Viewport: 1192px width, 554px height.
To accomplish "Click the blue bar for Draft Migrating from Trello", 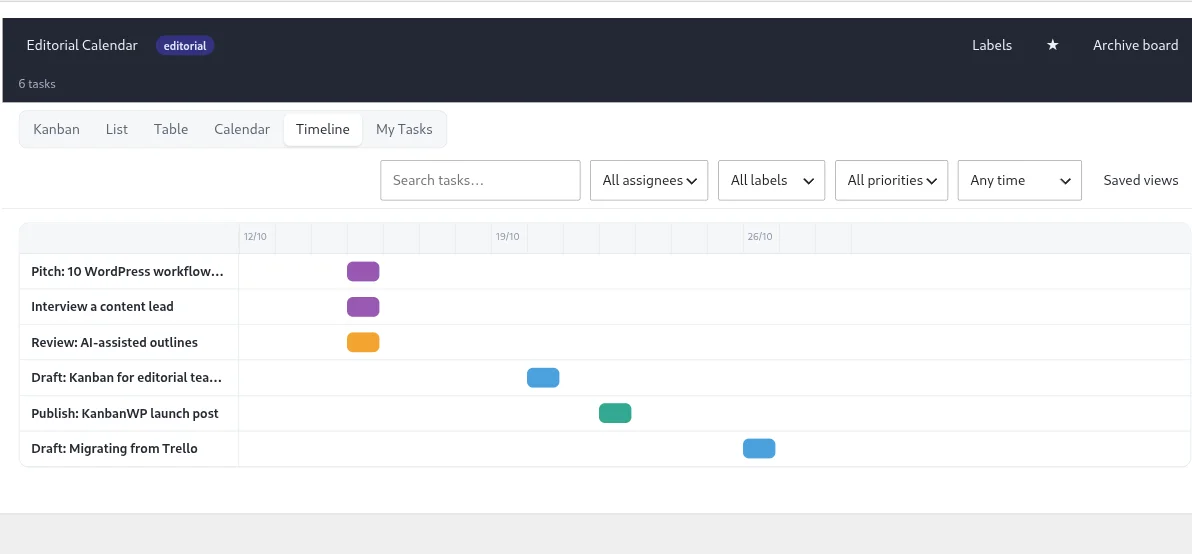I will coord(759,448).
